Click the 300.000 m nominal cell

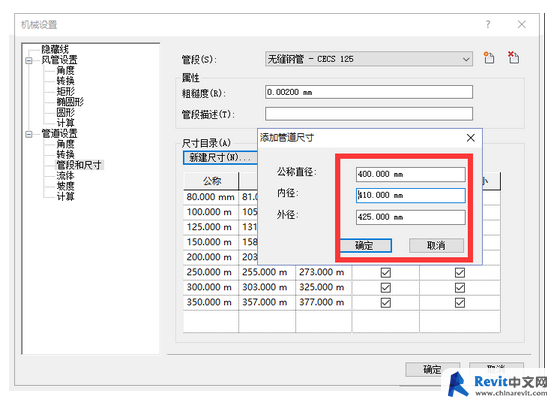click(211, 287)
